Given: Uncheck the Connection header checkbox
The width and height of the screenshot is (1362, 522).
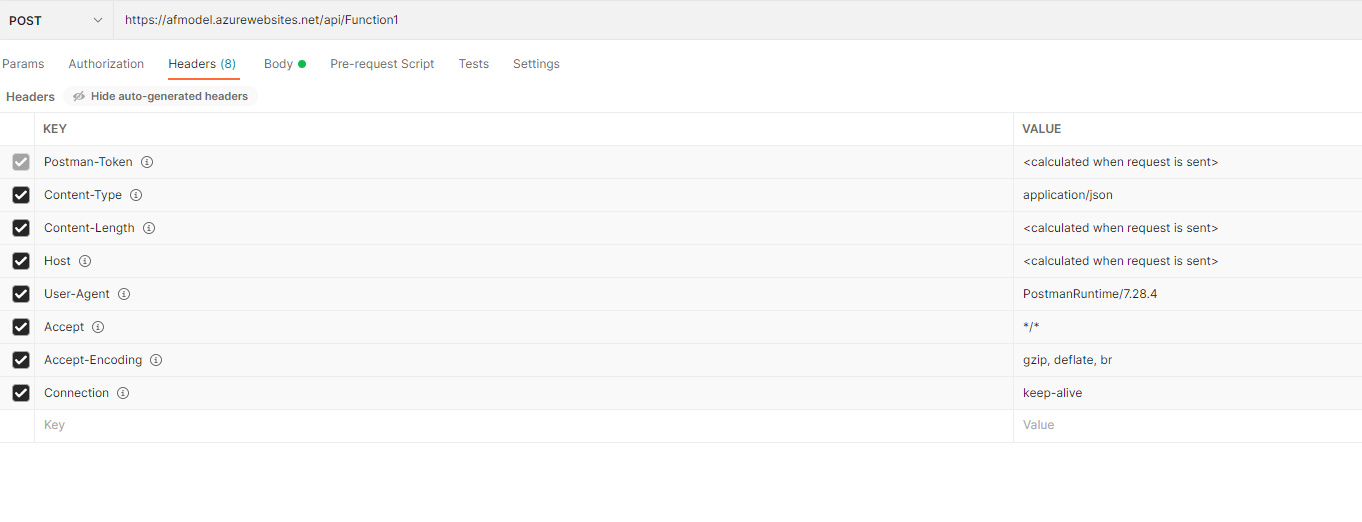Looking at the screenshot, I should click(21, 393).
